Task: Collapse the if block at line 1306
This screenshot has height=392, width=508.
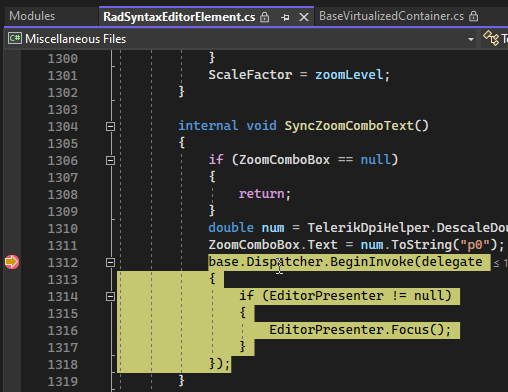Action: 110,160
